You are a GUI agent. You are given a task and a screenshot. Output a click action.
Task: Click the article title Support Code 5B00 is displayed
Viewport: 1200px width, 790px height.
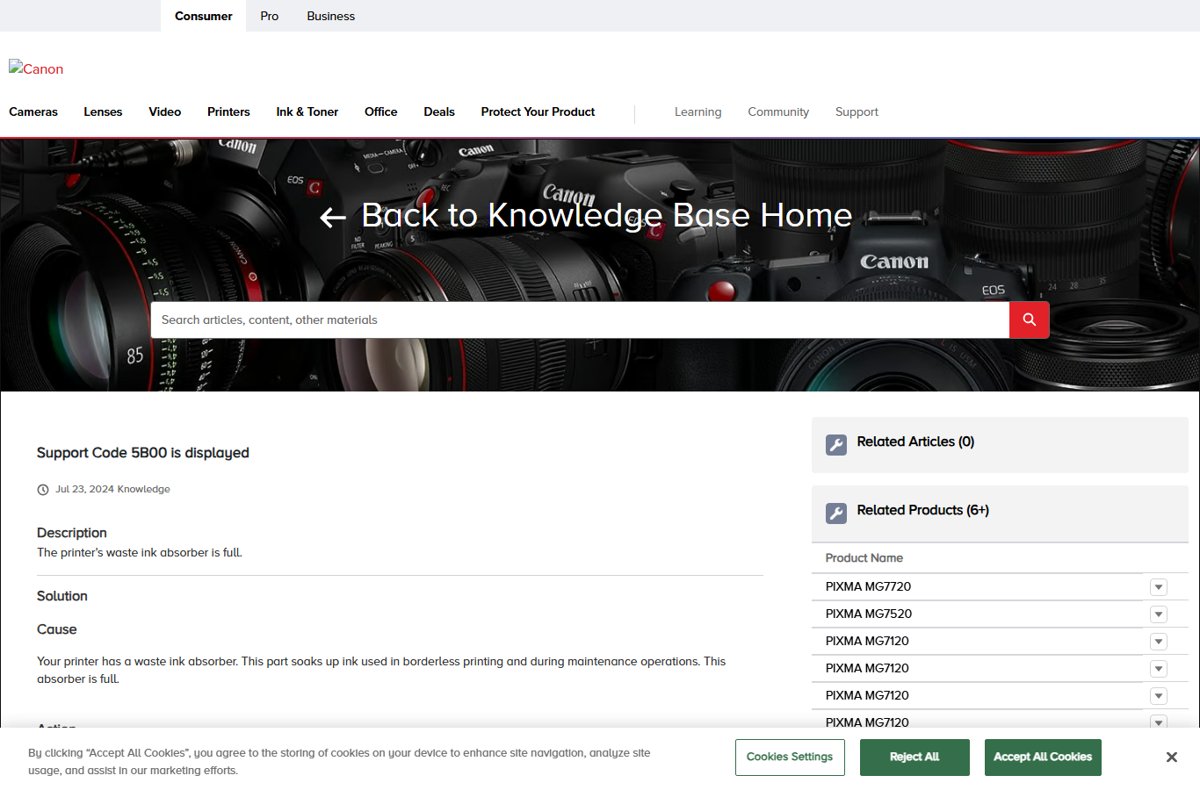[x=143, y=453]
